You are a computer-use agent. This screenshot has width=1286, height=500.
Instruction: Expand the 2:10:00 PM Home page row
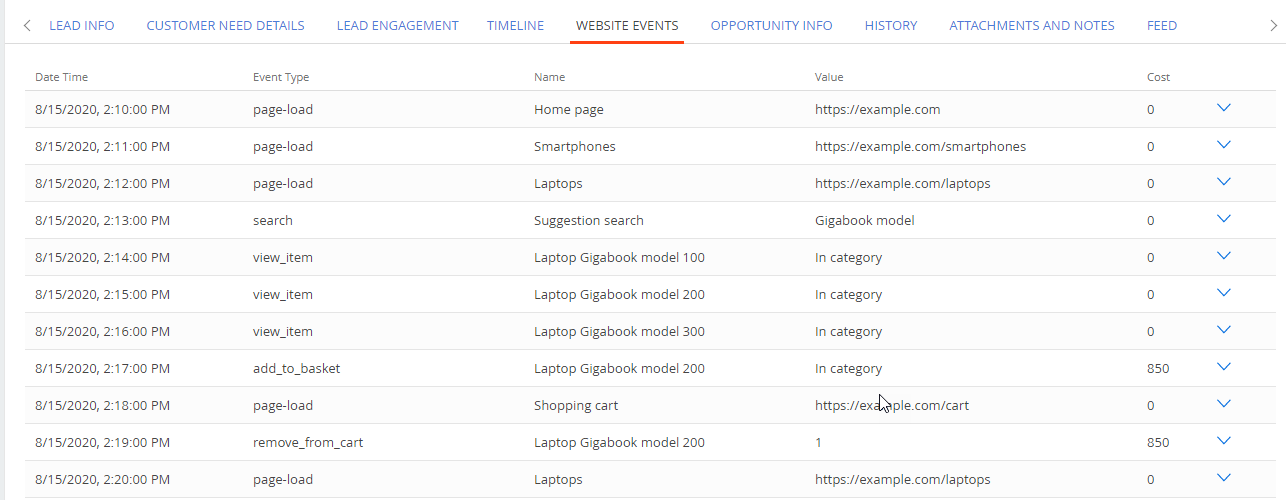(x=1223, y=108)
